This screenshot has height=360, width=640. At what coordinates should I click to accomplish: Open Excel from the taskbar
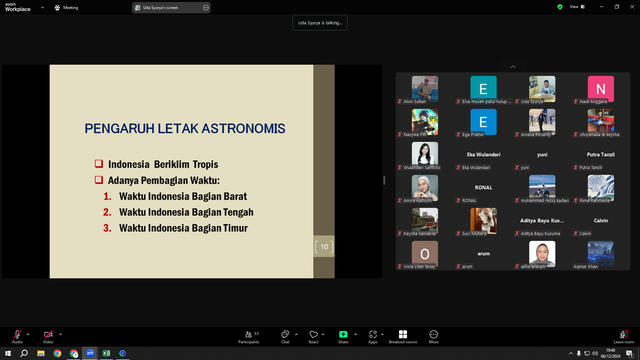pyautogui.click(x=106, y=353)
